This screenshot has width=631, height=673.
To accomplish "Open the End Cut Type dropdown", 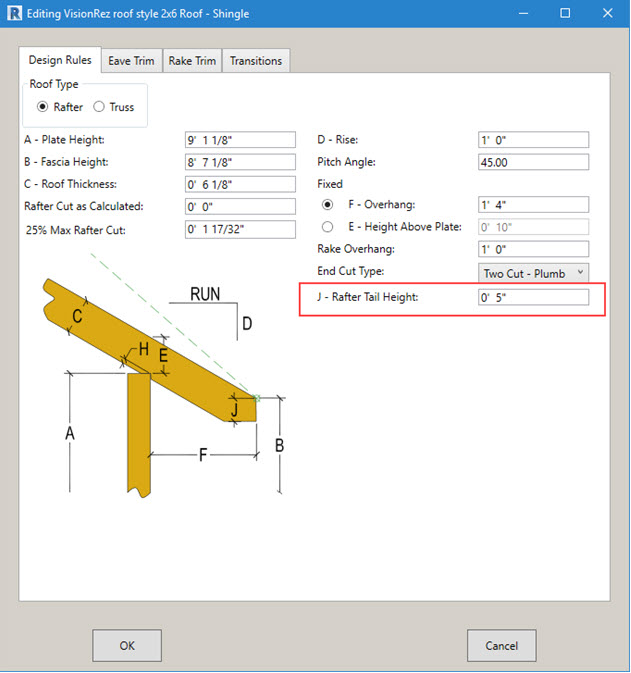I will pos(533,272).
